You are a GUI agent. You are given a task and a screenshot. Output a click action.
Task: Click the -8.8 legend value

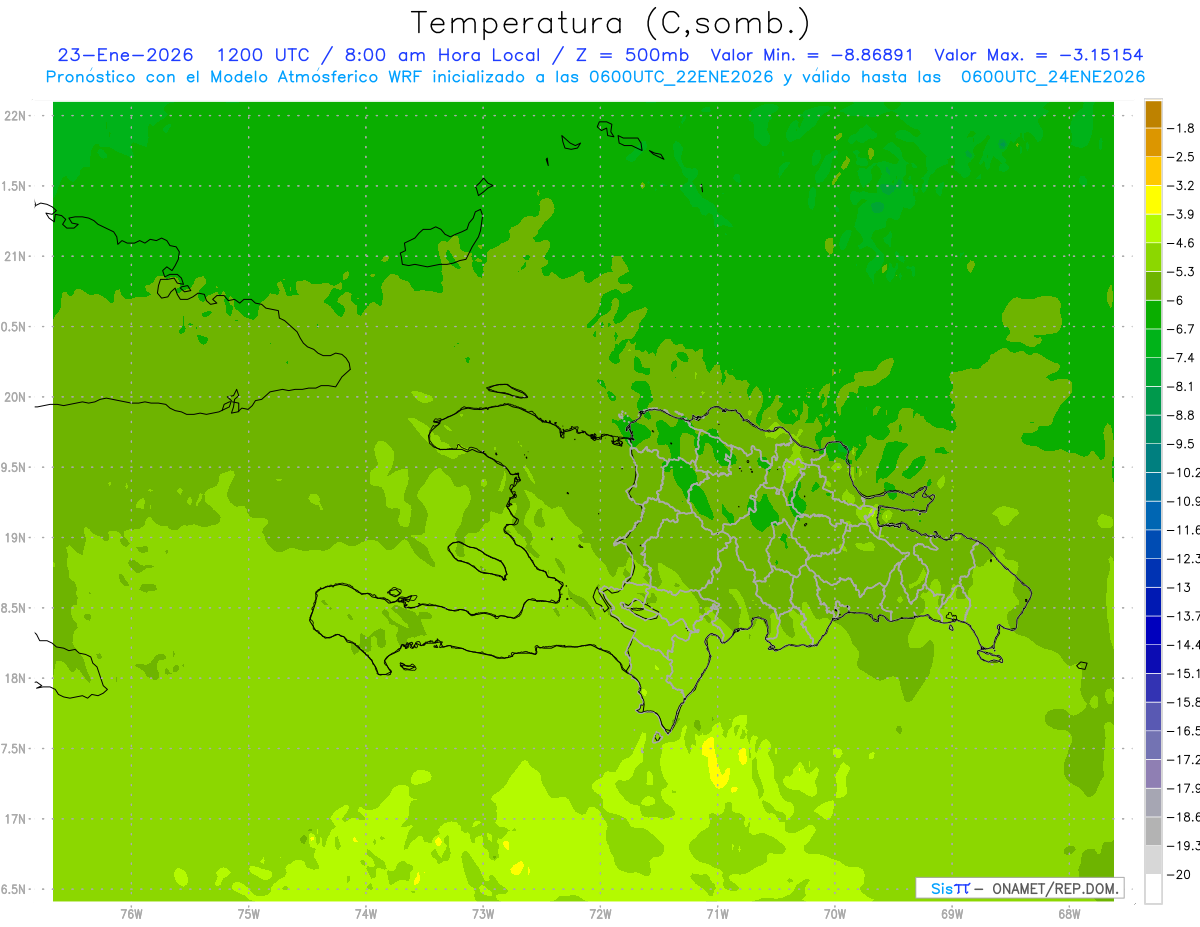(x=1182, y=415)
